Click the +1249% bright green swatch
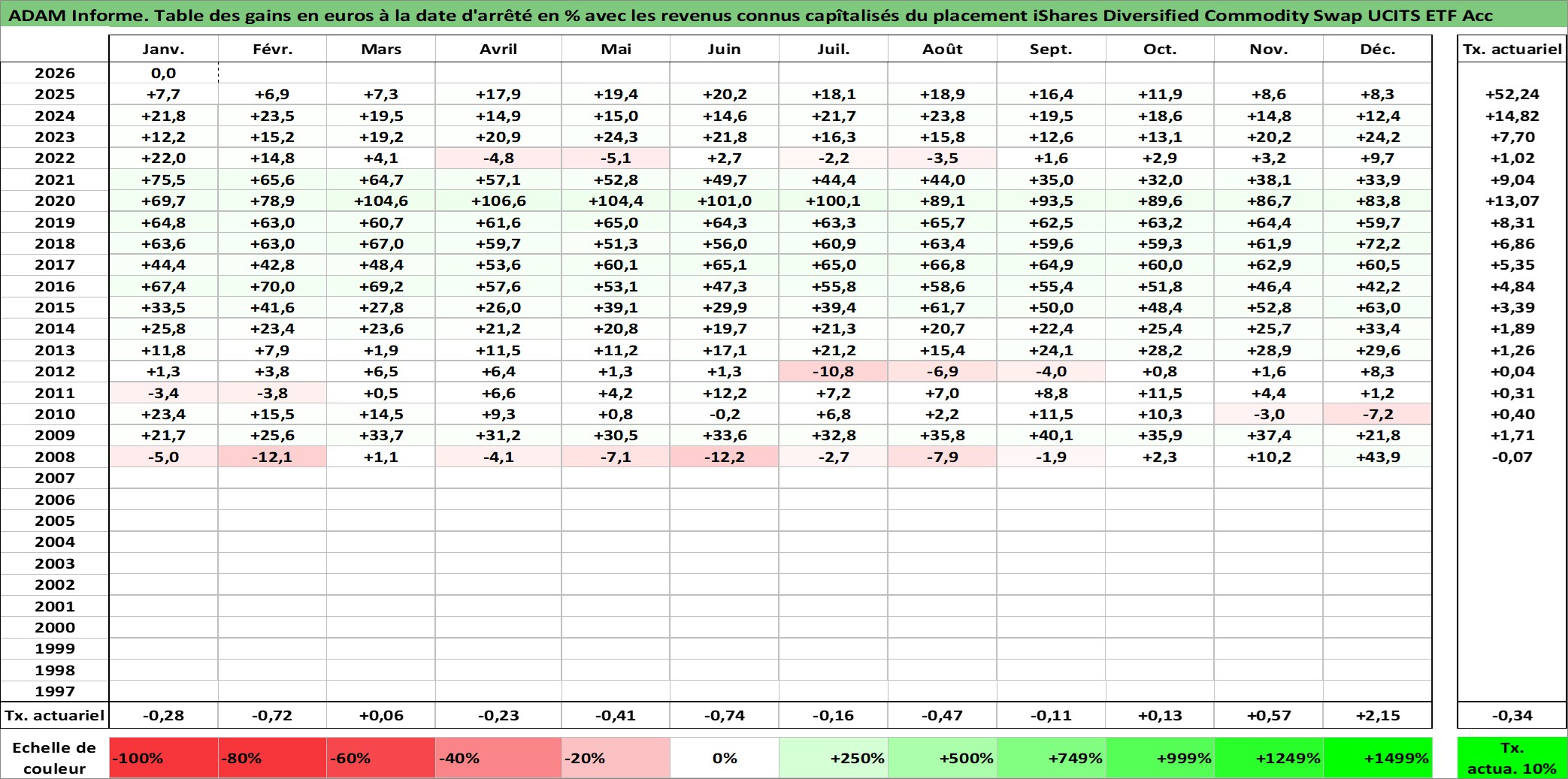Screen dimensions: 1568x779 (x=1270, y=758)
